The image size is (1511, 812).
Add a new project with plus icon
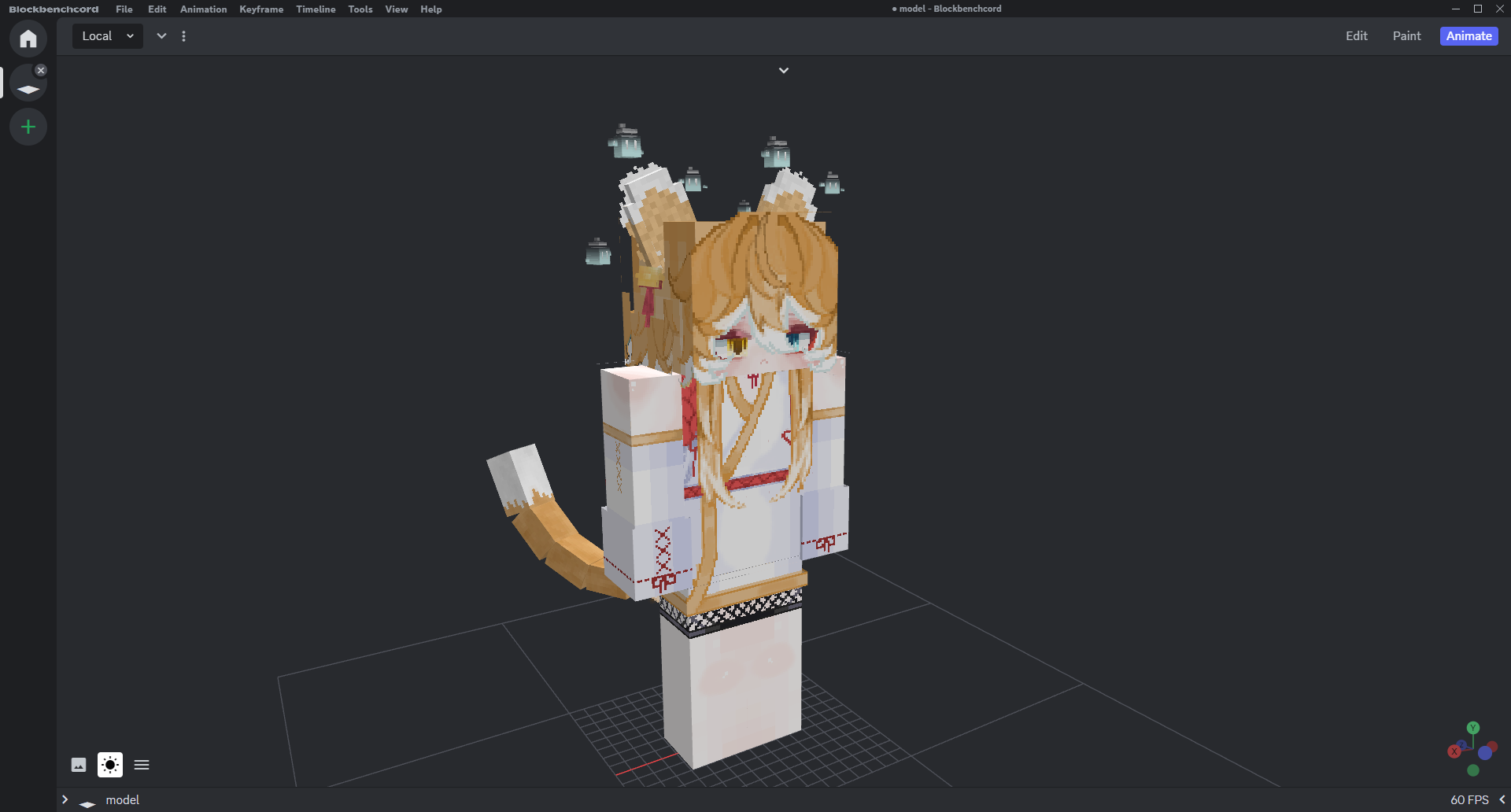point(28,127)
